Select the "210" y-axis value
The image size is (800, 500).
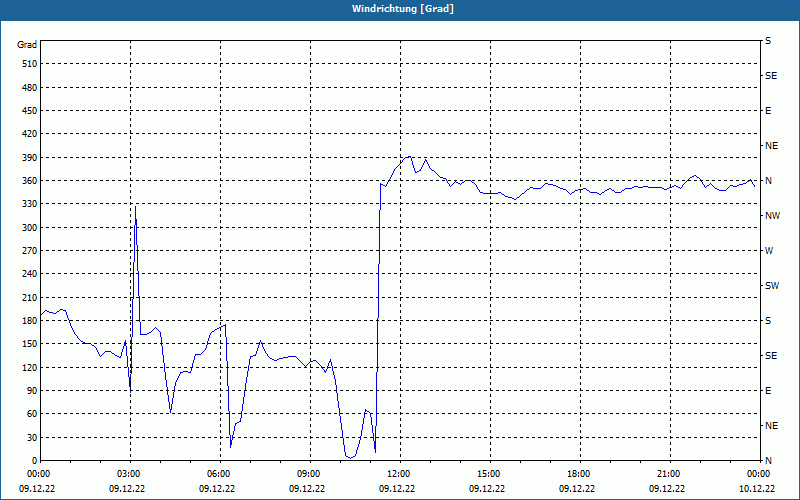point(30,297)
